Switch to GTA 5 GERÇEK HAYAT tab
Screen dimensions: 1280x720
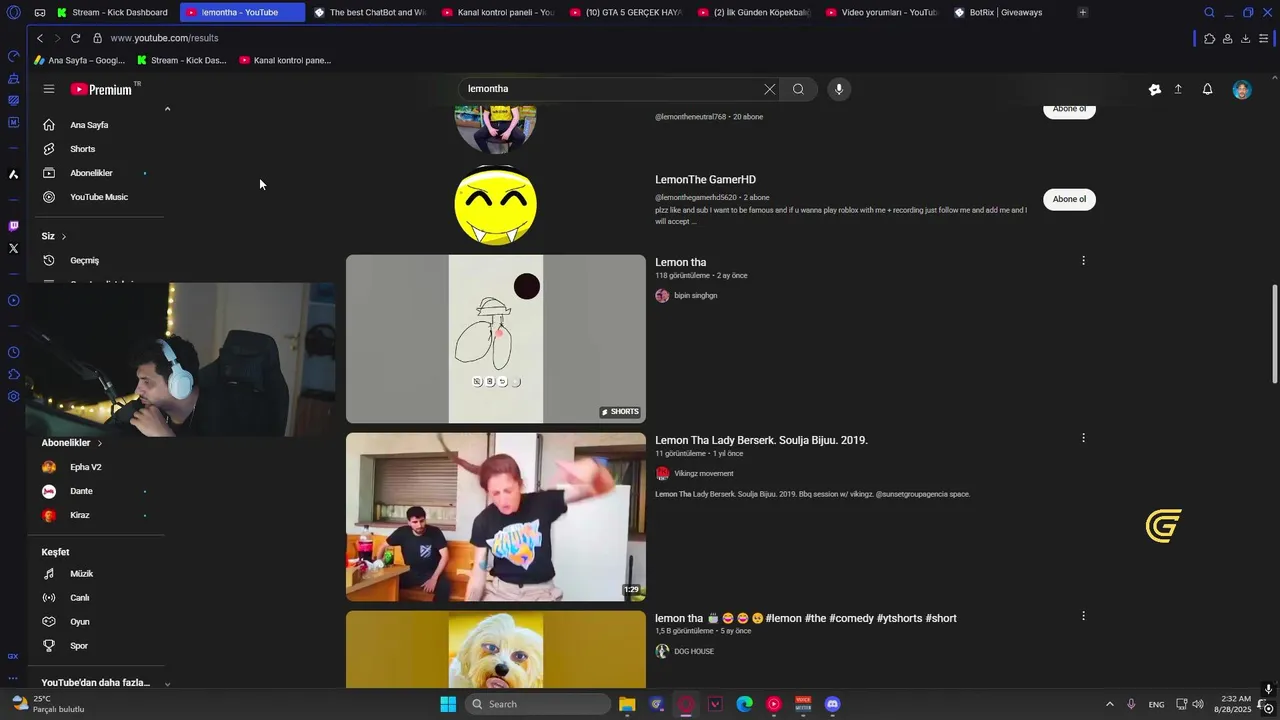point(626,12)
